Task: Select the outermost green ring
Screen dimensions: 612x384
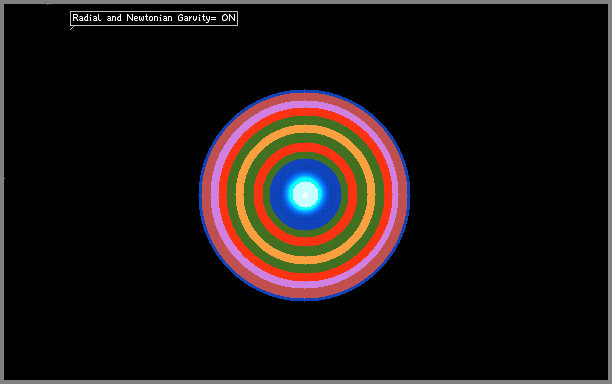Action: (305, 121)
